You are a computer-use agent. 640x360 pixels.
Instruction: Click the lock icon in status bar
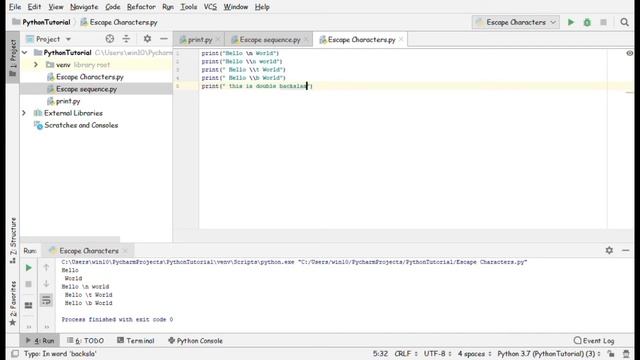click(611, 353)
